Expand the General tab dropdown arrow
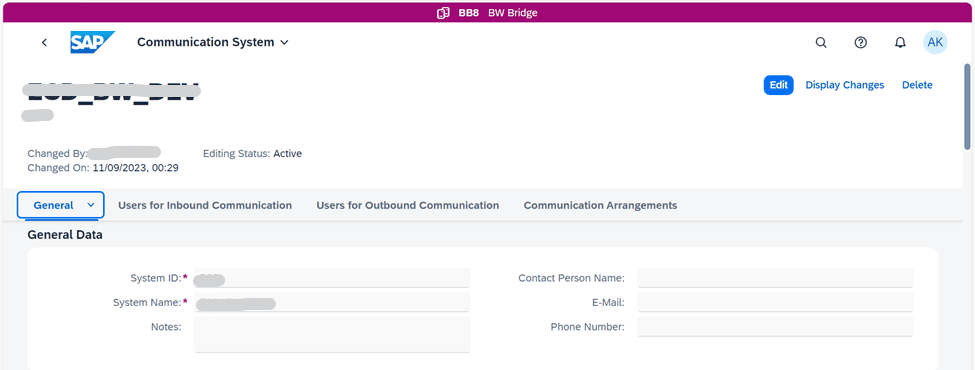The height and width of the screenshot is (370, 975). [91, 205]
